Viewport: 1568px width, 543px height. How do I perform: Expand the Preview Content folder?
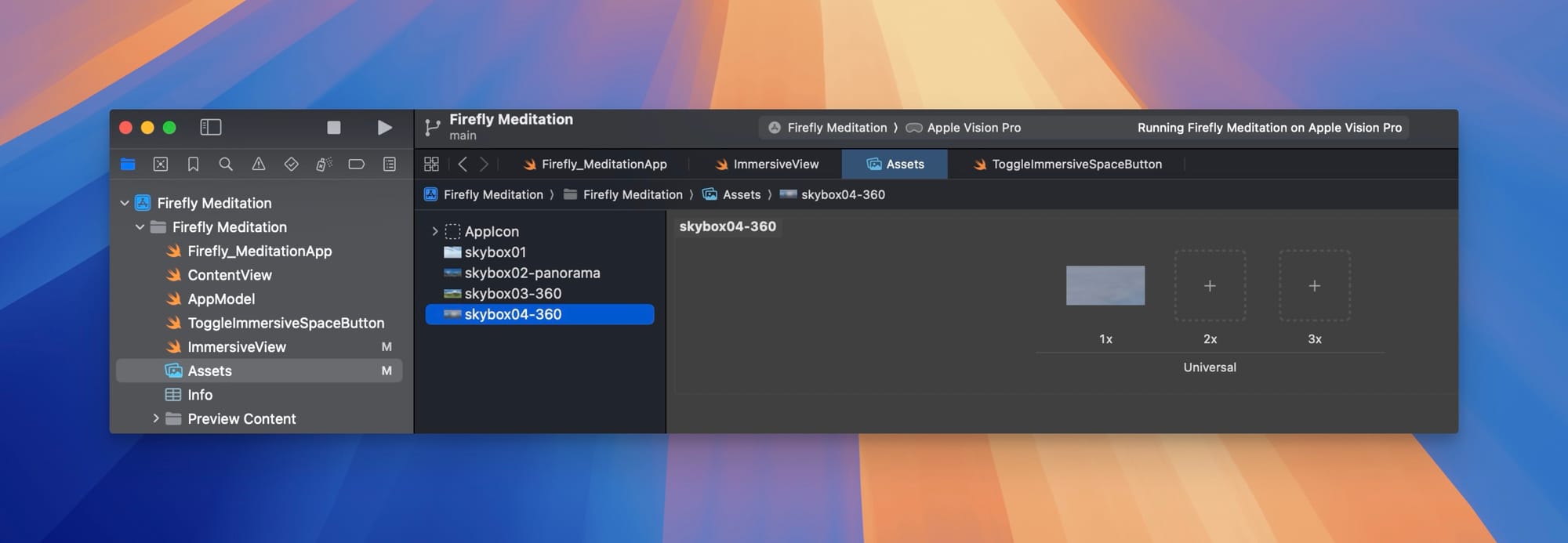tap(156, 418)
